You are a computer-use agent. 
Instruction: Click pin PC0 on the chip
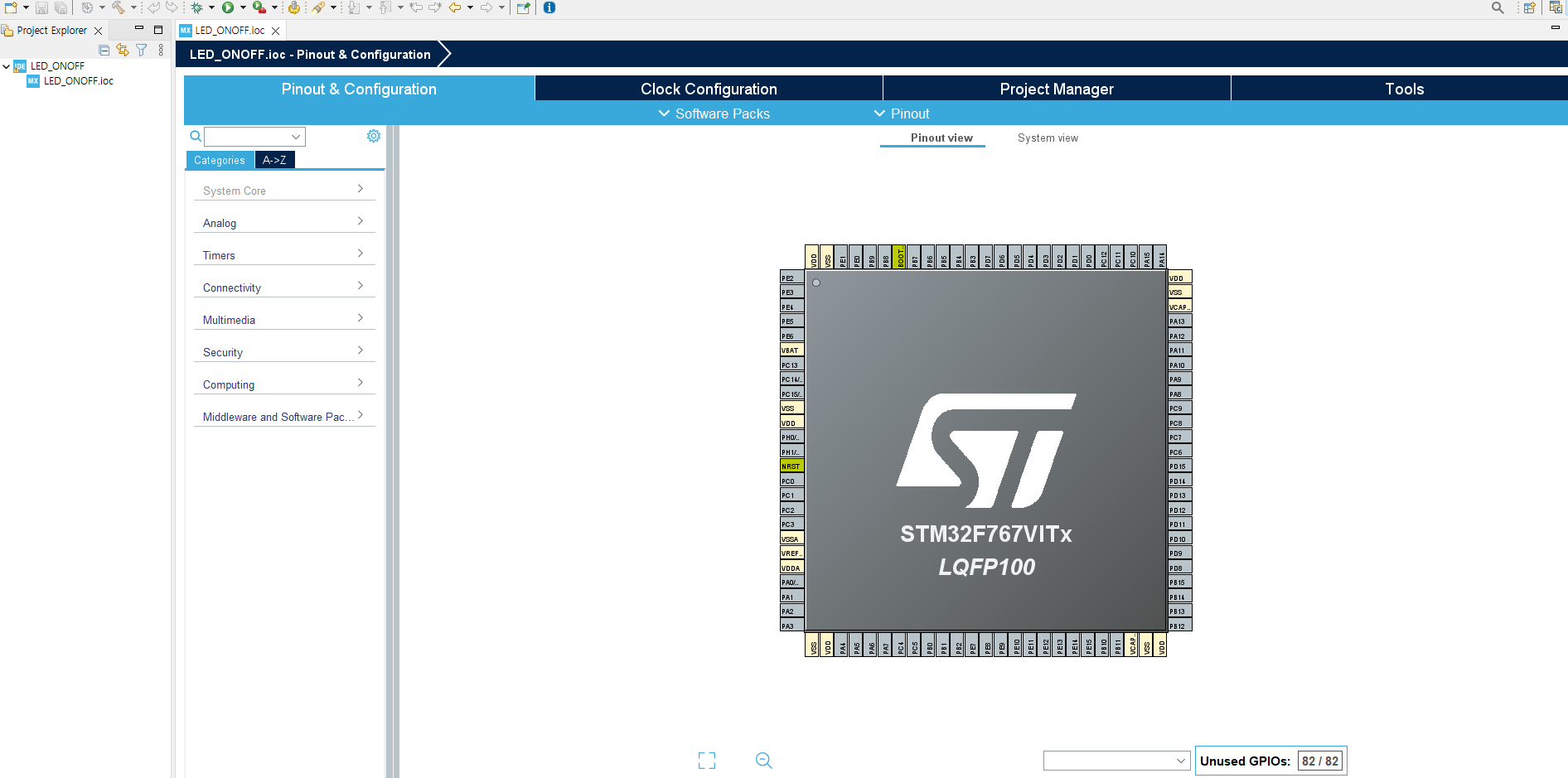click(791, 481)
